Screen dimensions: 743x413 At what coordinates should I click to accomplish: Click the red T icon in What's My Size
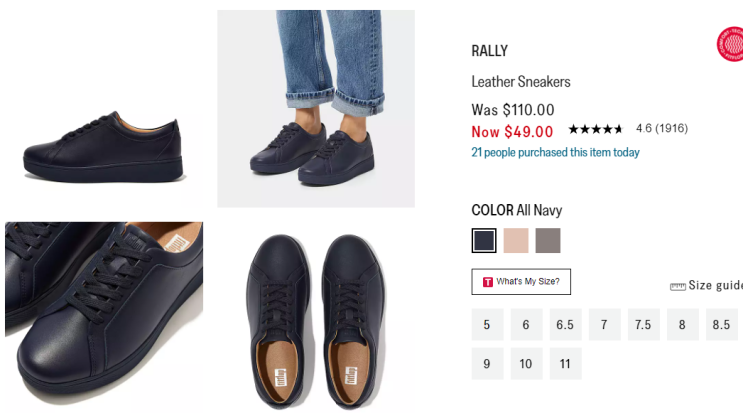[x=487, y=282]
